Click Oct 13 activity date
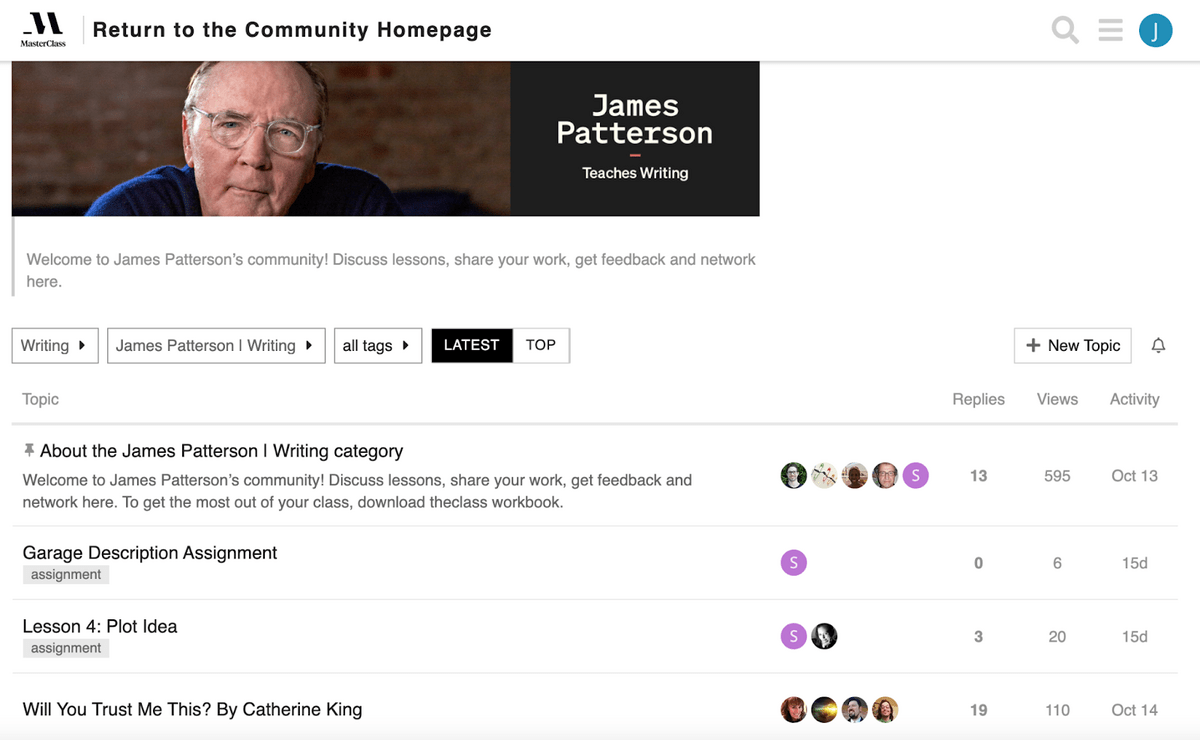The width and height of the screenshot is (1200, 740). [x=1134, y=476]
